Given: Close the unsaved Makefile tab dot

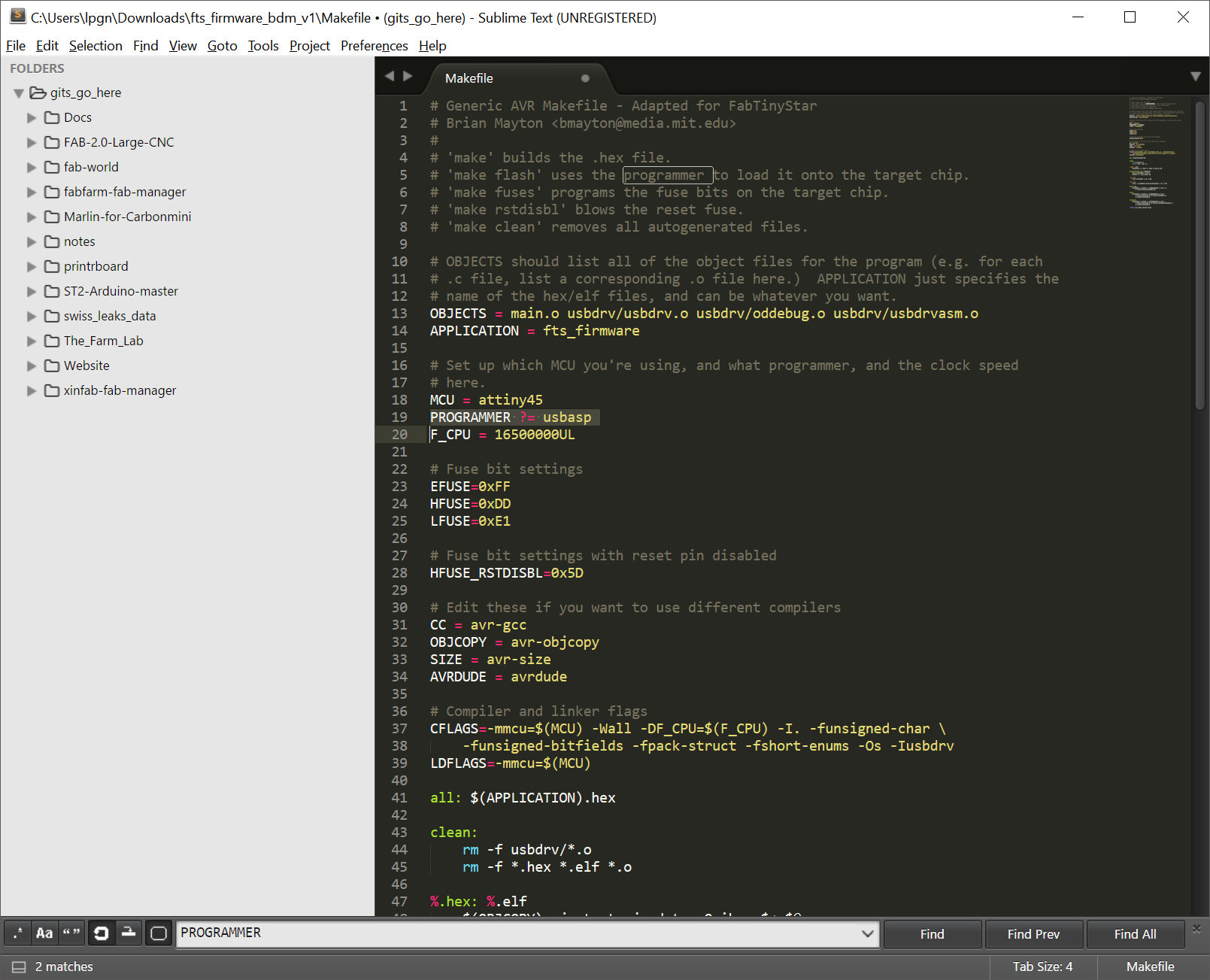Looking at the screenshot, I should pyautogui.click(x=585, y=78).
